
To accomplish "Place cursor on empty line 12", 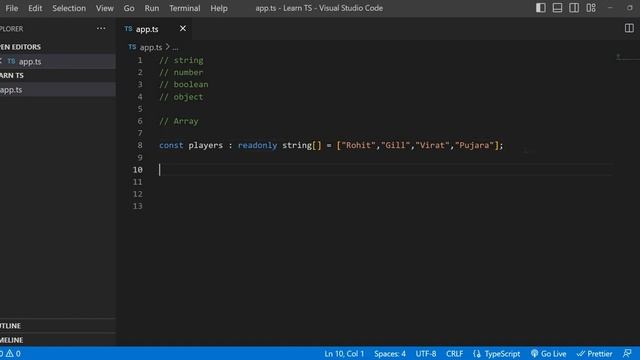I will (x=385, y=194).
